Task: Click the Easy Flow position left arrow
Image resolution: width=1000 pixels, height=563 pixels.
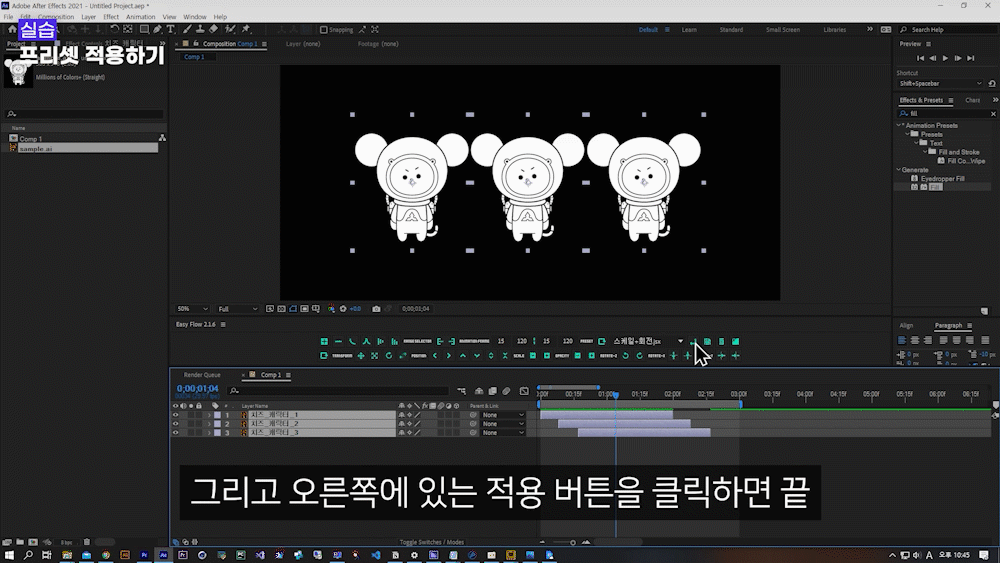Action: (435, 356)
